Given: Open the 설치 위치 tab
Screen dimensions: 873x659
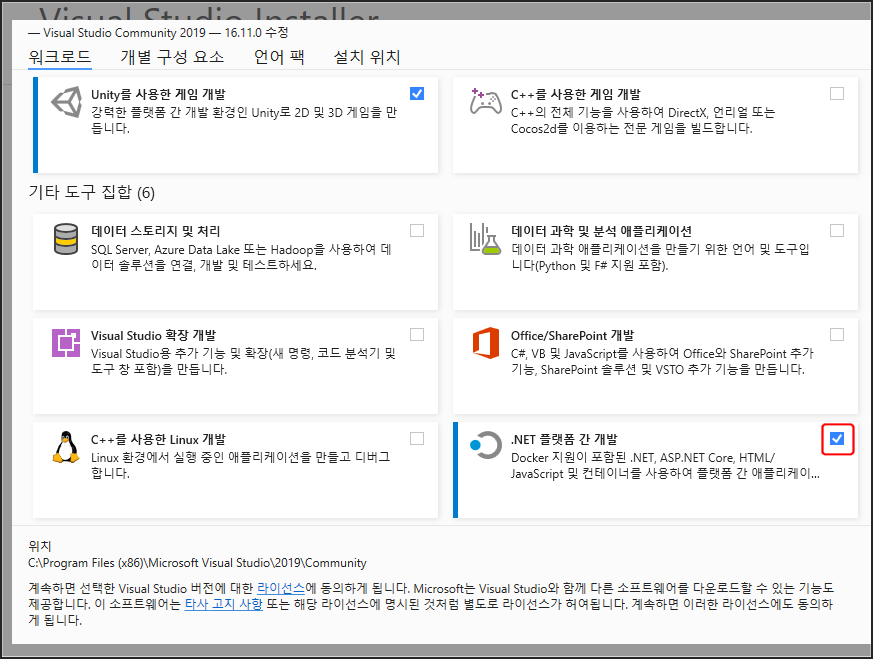Looking at the screenshot, I should [367, 57].
